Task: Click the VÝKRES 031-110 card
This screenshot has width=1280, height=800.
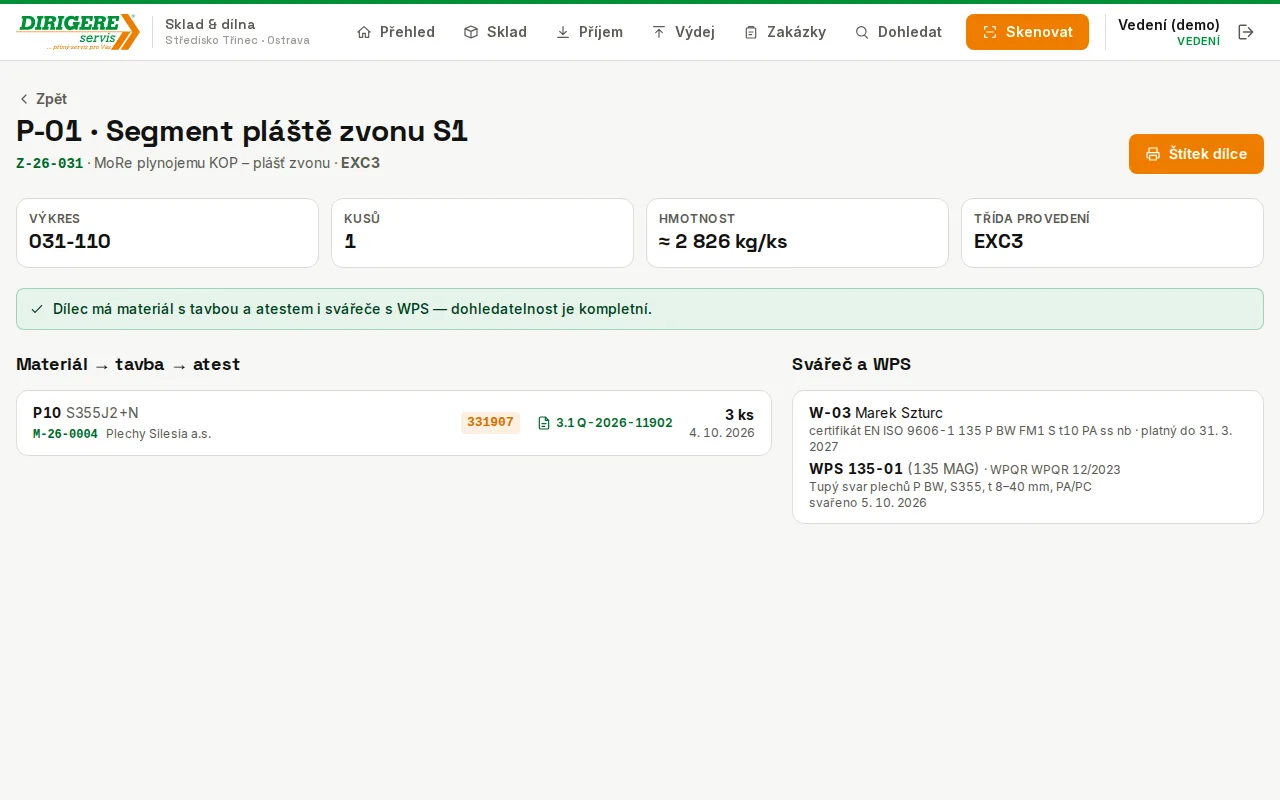Action: (x=167, y=233)
